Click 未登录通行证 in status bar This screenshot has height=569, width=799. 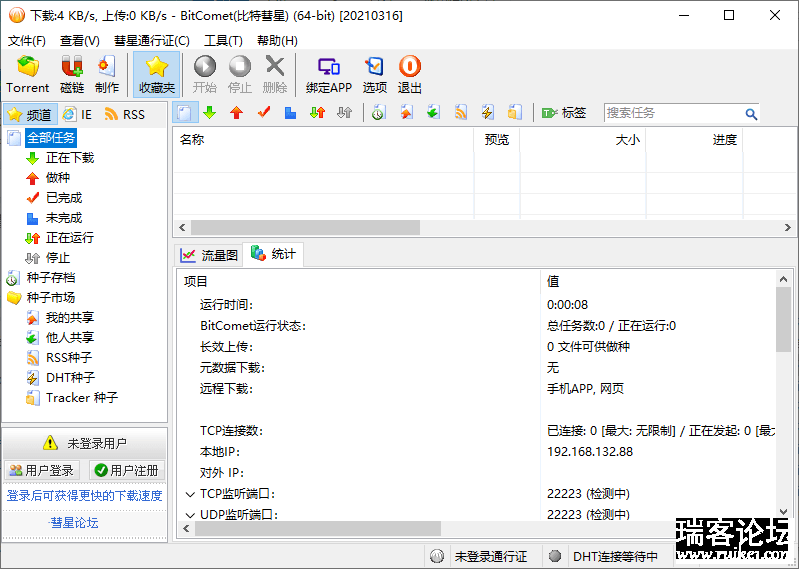coord(490,556)
